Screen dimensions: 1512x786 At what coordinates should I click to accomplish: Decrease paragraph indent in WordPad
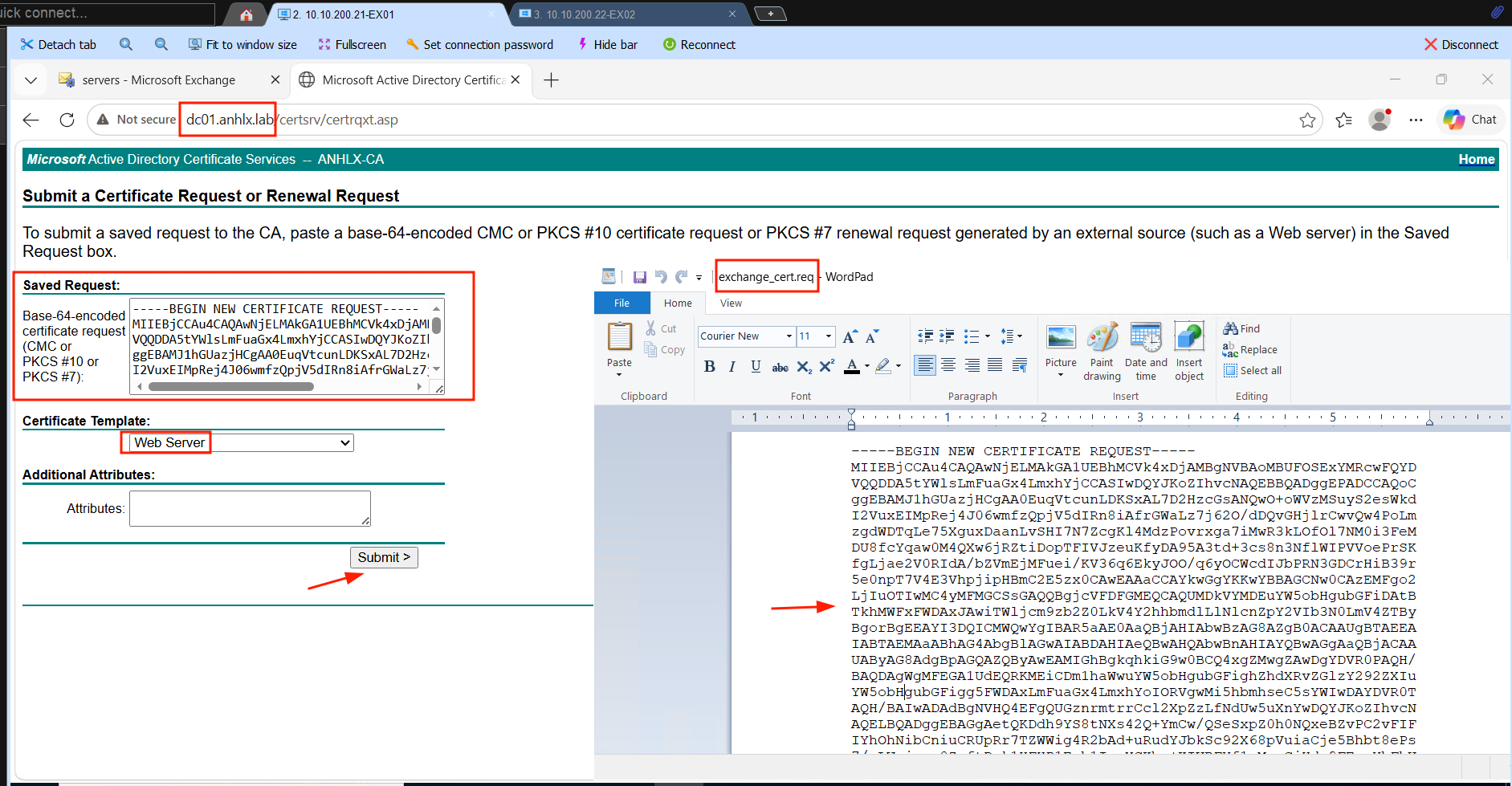[x=926, y=336]
